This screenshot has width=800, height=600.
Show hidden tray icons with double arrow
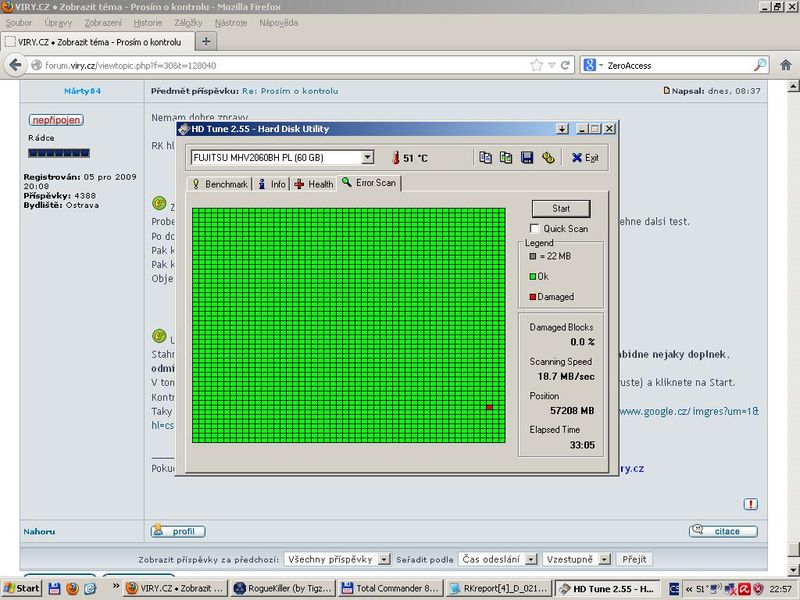pyautogui.click(x=689, y=589)
